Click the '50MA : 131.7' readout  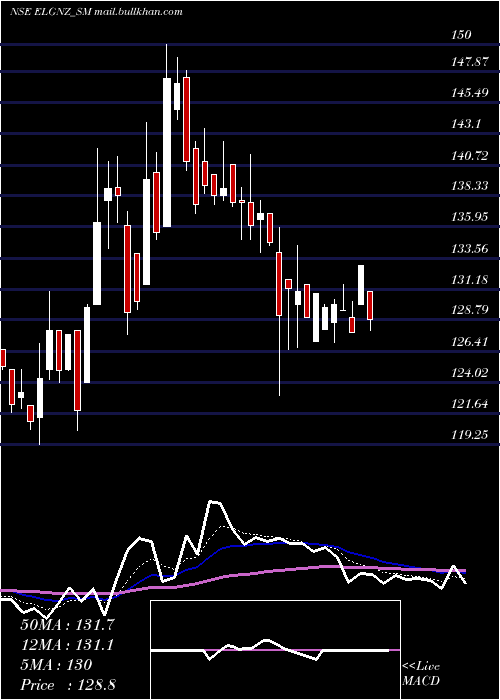coord(67,625)
